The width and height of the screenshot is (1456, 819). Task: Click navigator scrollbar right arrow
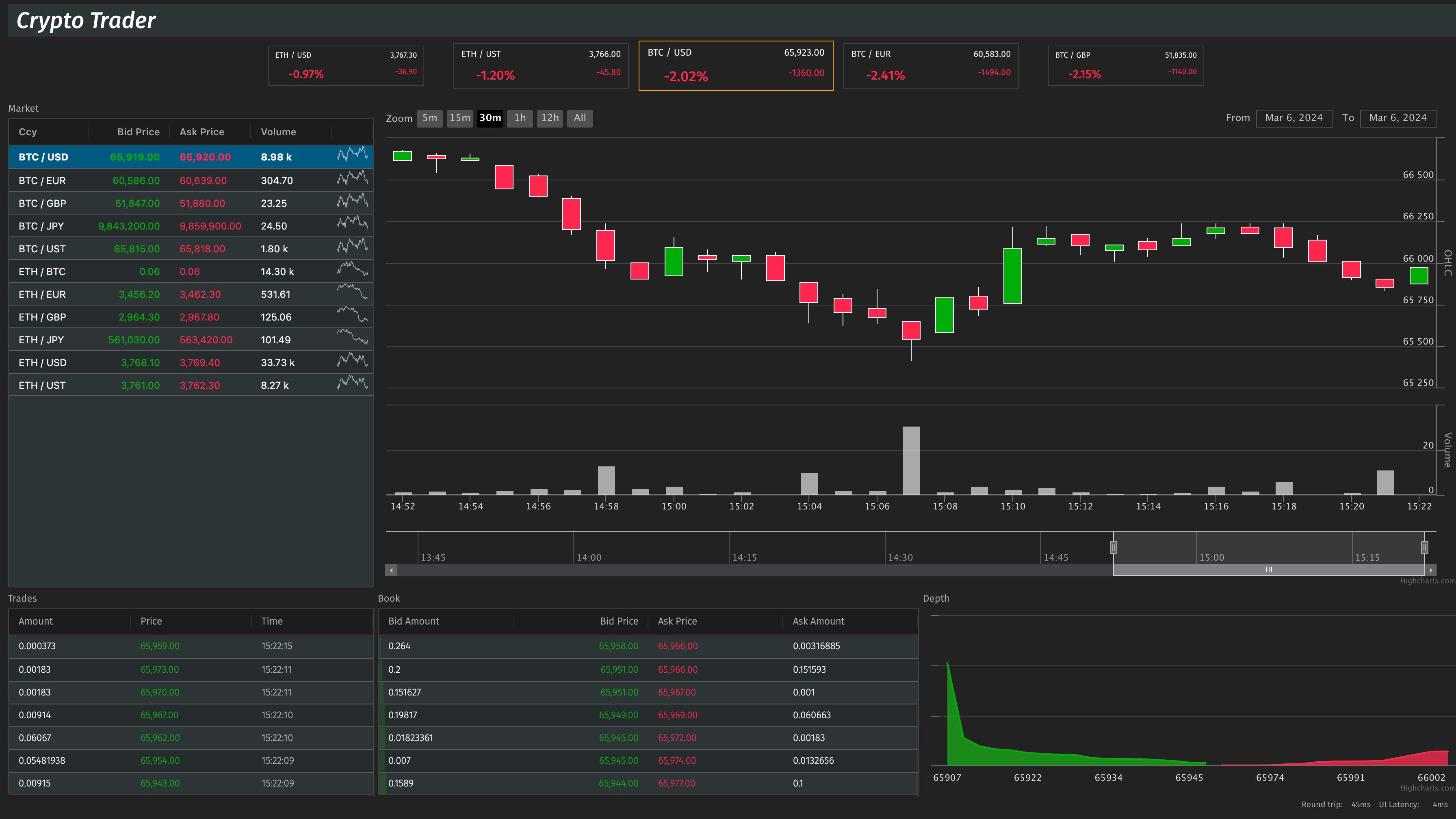[x=1430, y=570]
